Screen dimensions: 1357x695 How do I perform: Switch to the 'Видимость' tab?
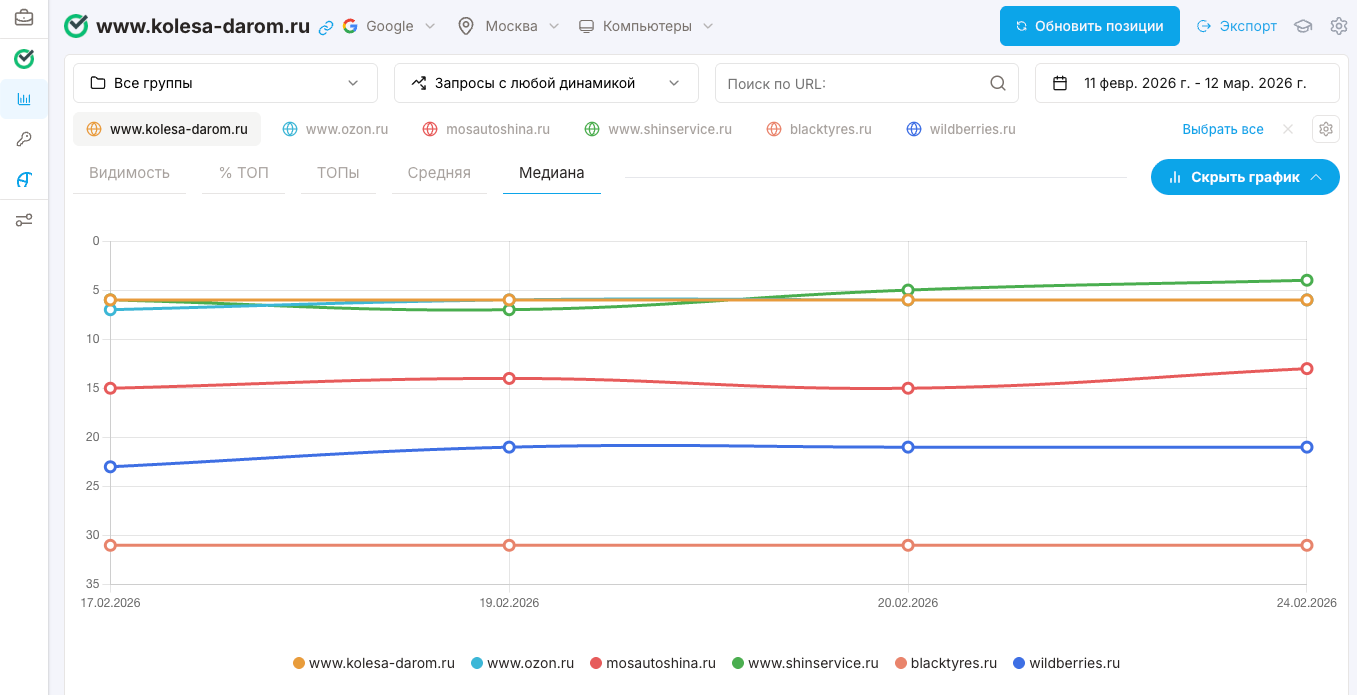(x=129, y=173)
